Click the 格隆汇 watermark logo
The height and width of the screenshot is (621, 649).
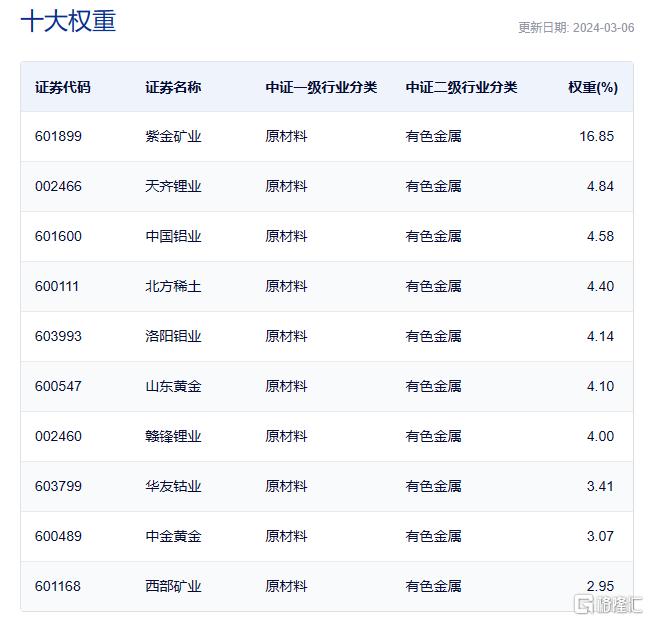(x=608, y=604)
